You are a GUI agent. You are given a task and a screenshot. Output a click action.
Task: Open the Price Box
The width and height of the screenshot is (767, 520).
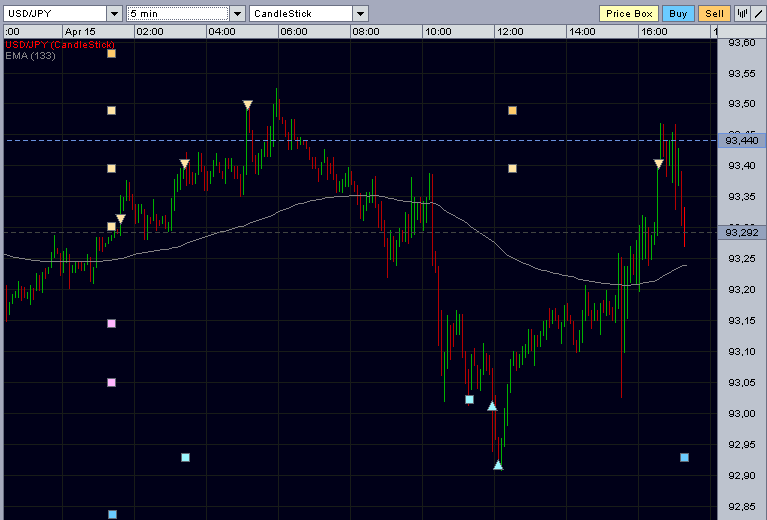click(x=629, y=14)
